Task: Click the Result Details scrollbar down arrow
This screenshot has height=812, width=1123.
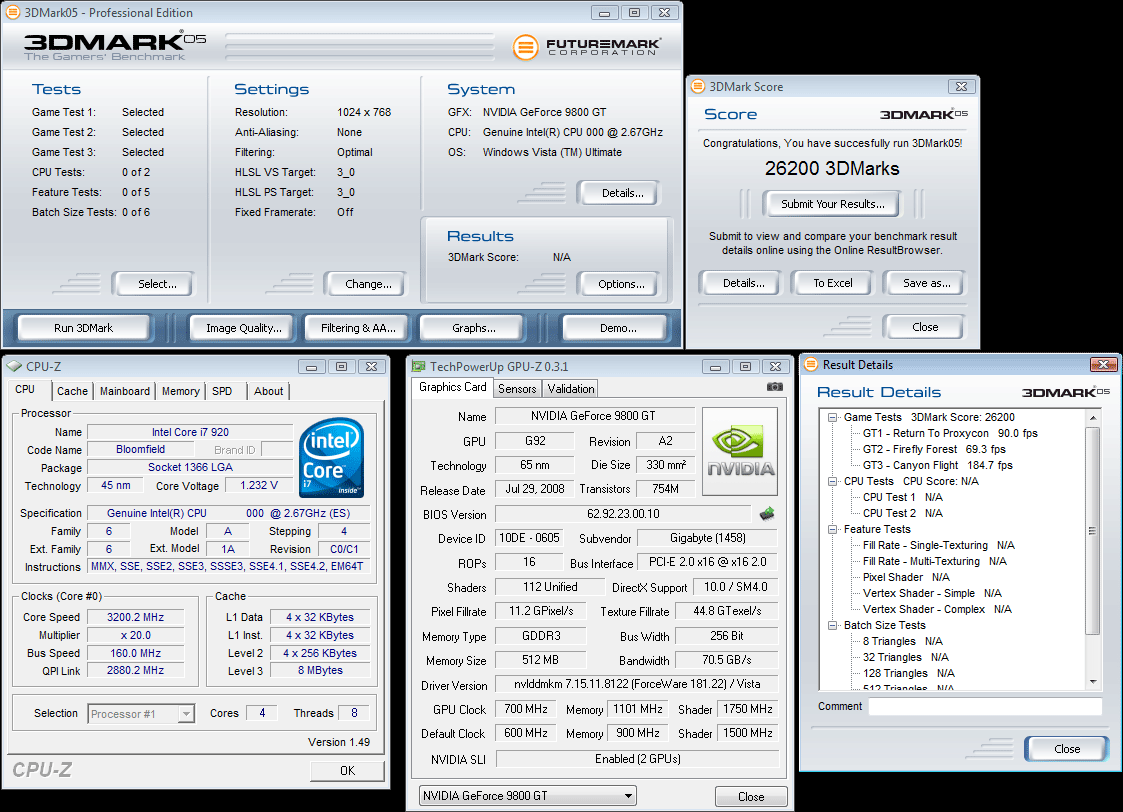Action: tap(1093, 682)
